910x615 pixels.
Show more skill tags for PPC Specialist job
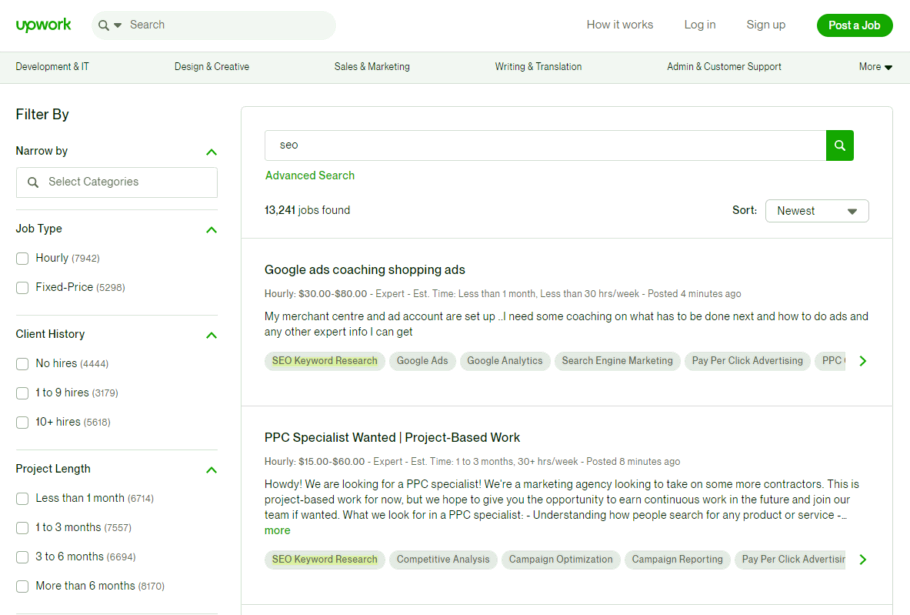pyautogui.click(x=862, y=559)
